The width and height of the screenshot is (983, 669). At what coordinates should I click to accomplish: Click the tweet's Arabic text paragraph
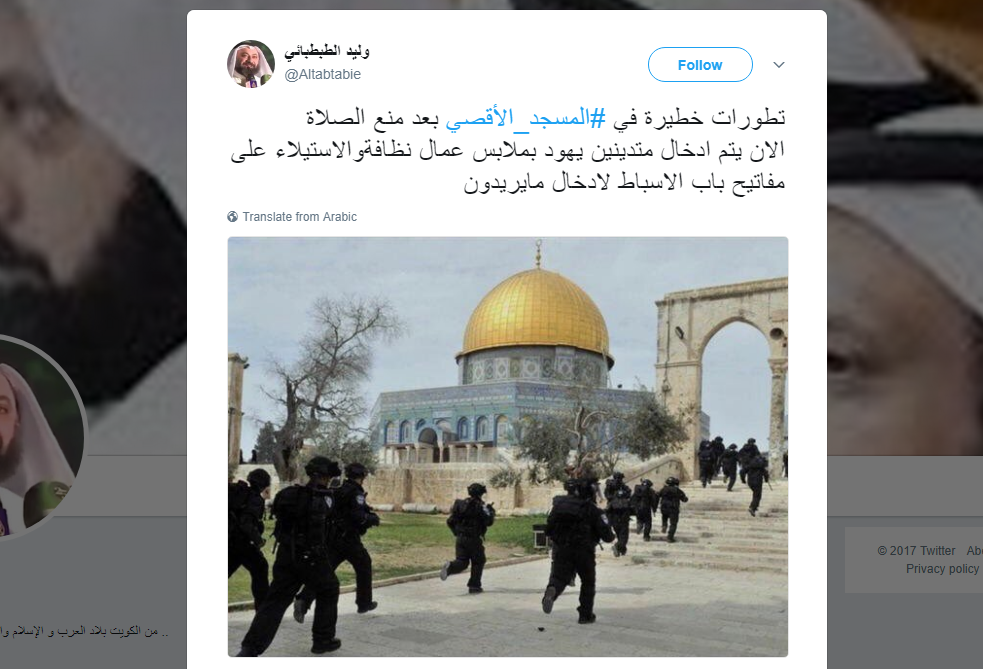(508, 150)
